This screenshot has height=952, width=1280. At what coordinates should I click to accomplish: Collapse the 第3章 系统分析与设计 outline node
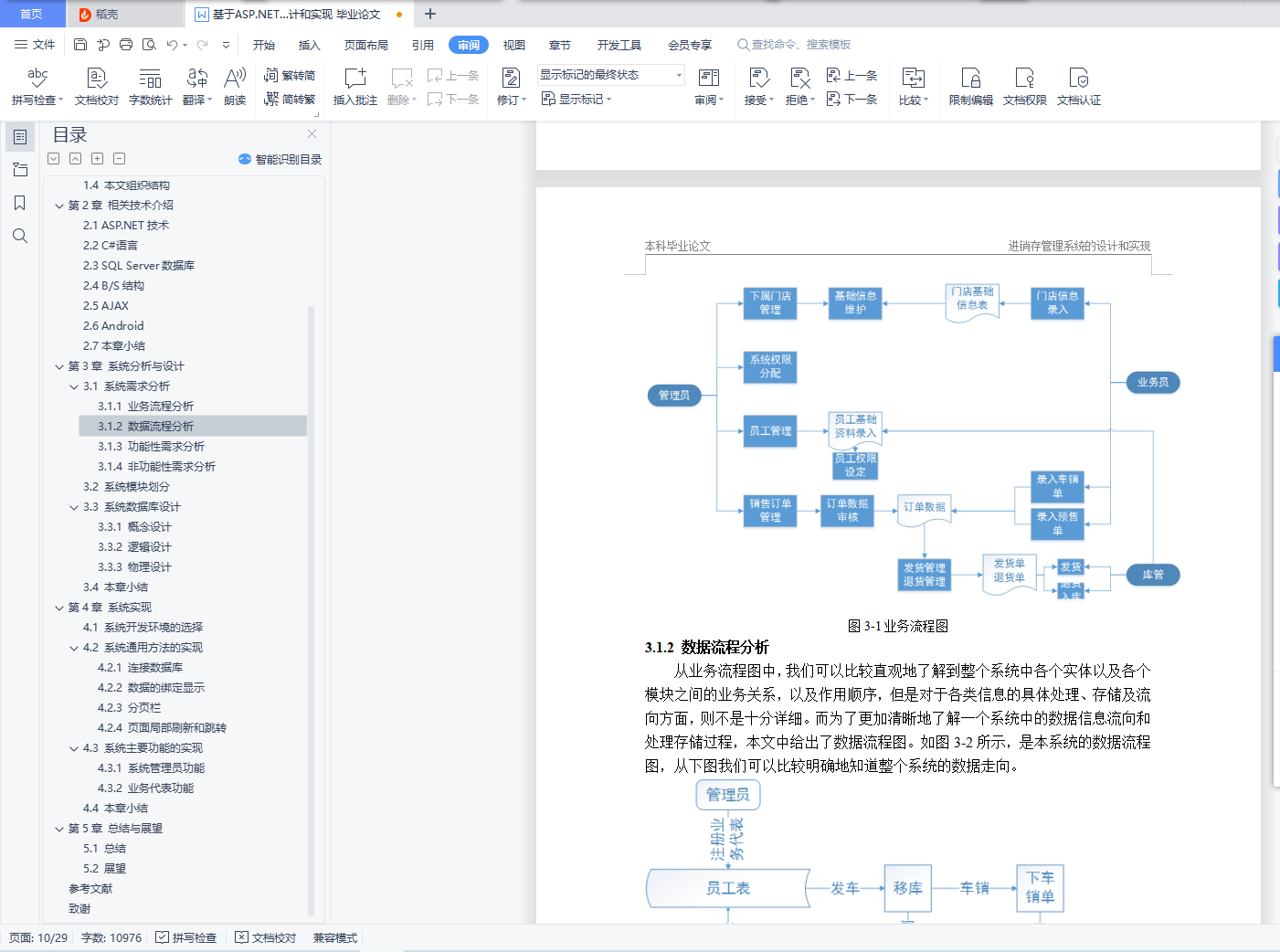pyautogui.click(x=59, y=366)
